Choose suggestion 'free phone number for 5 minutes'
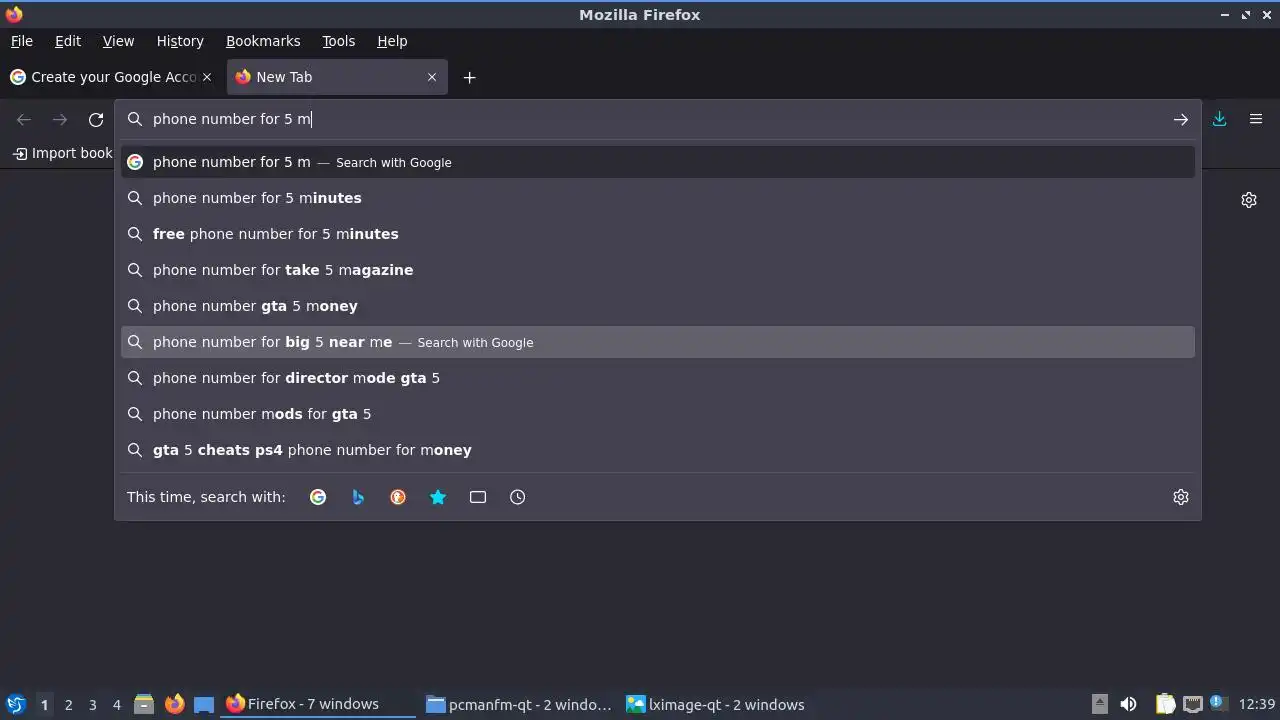The height and width of the screenshot is (720, 1280). pyautogui.click(x=658, y=234)
